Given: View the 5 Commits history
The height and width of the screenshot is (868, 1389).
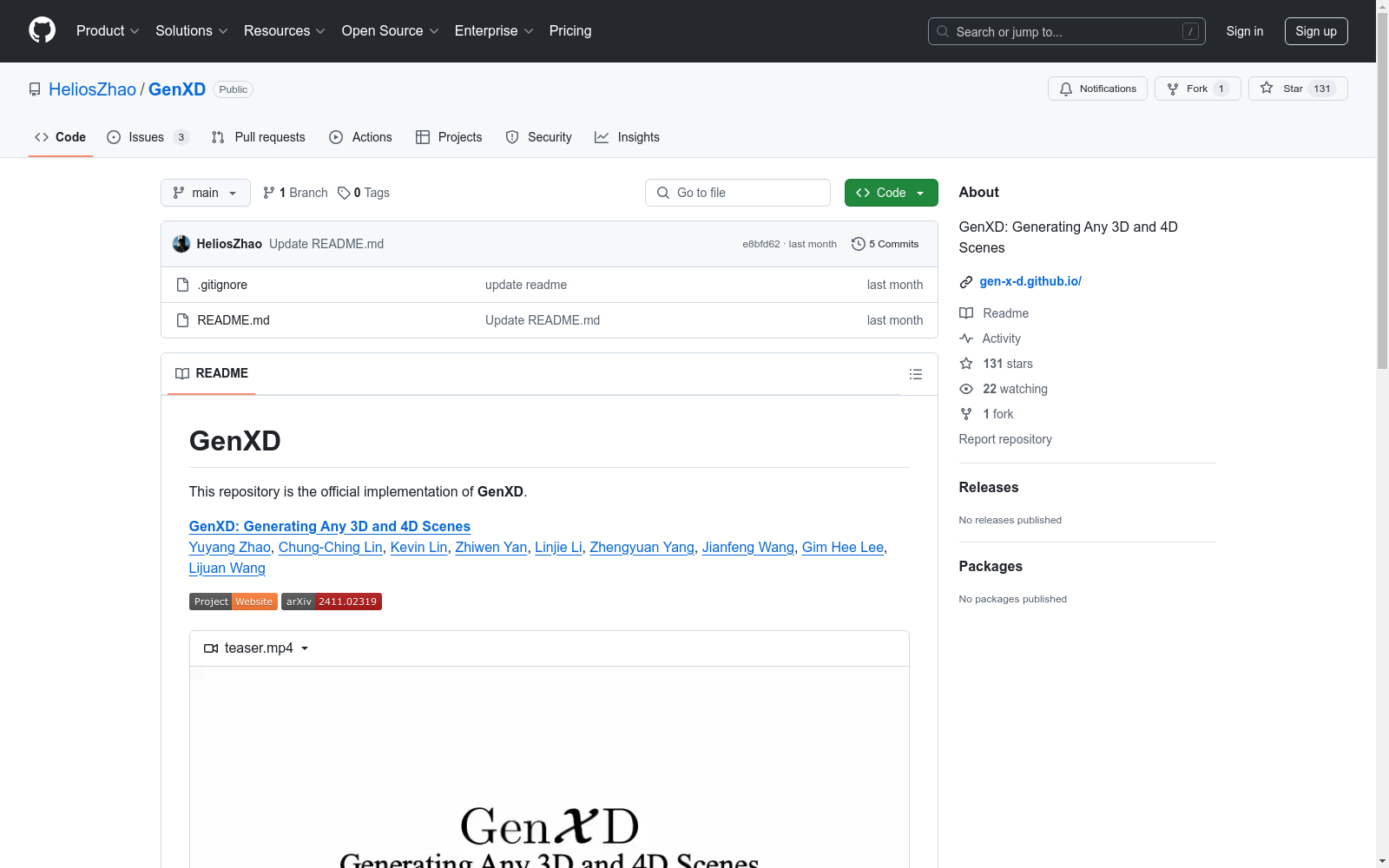Looking at the screenshot, I should coord(885,244).
